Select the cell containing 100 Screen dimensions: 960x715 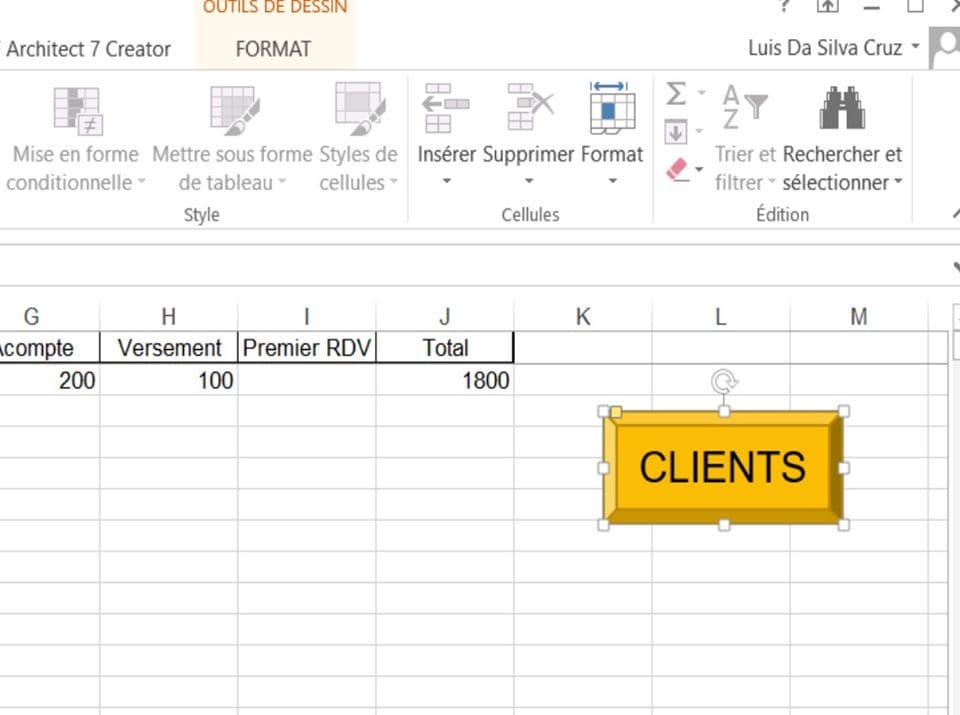pos(168,380)
